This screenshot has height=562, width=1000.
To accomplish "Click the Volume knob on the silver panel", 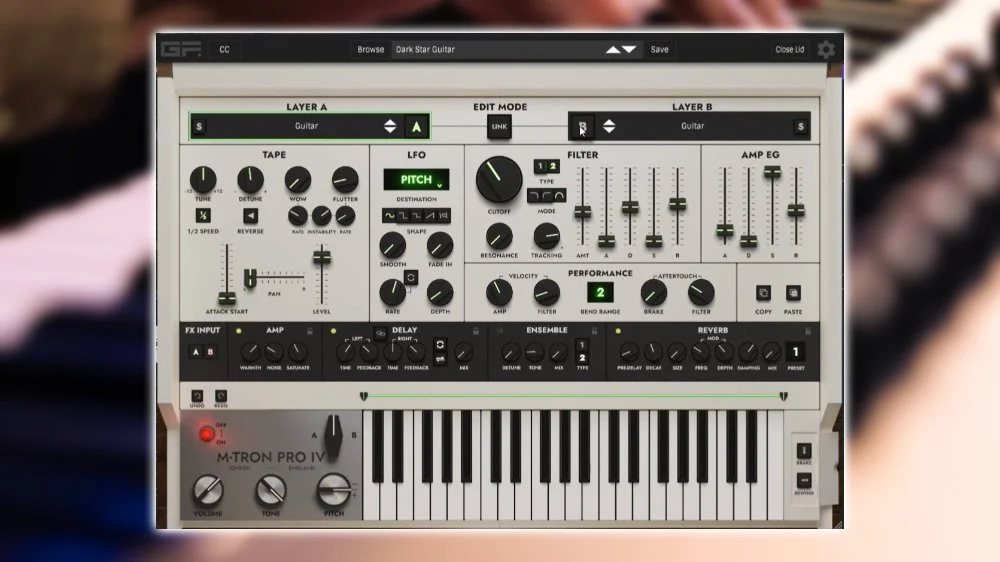I will (x=208, y=491).
